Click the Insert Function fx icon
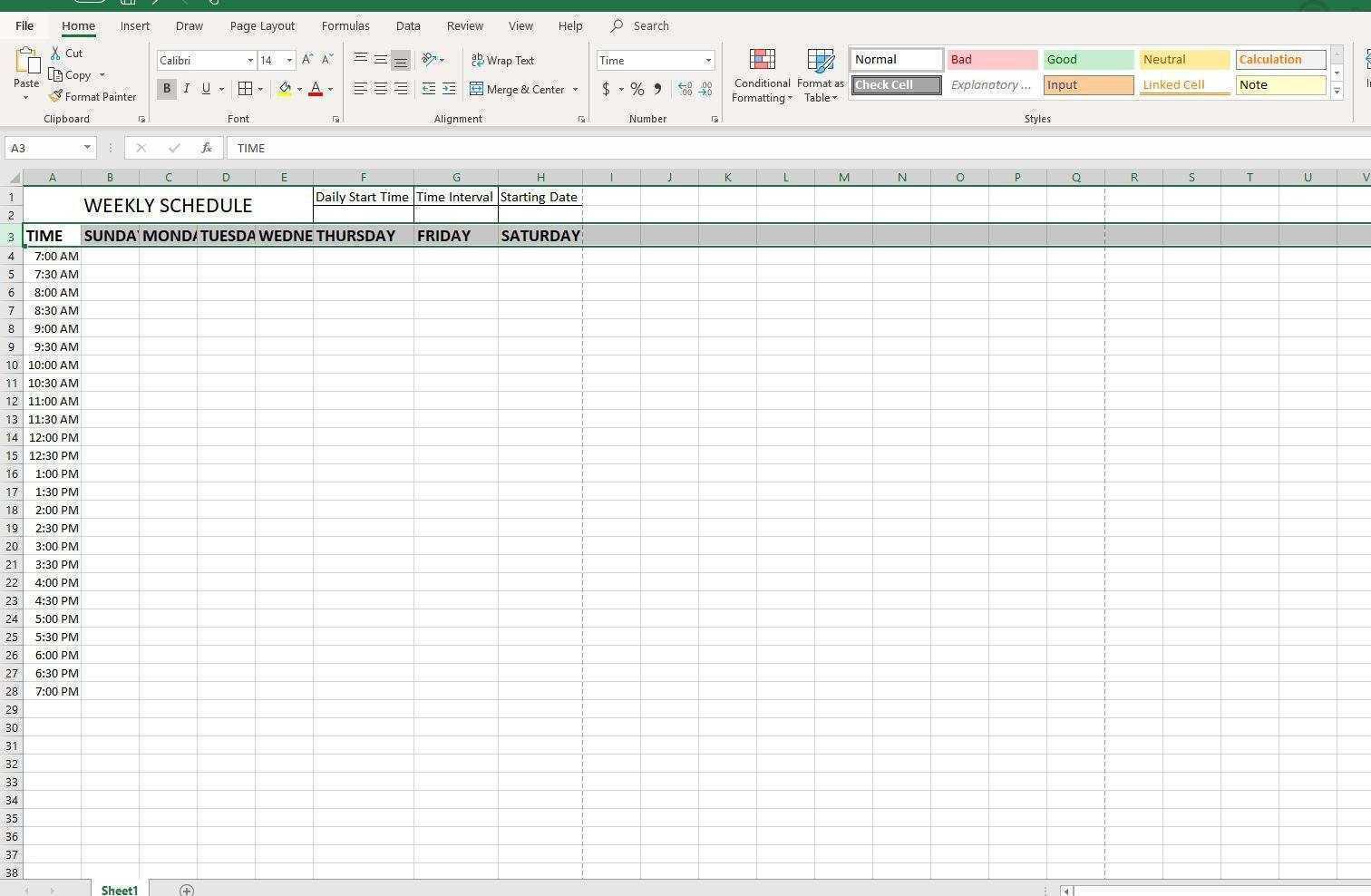 [207, 148]
